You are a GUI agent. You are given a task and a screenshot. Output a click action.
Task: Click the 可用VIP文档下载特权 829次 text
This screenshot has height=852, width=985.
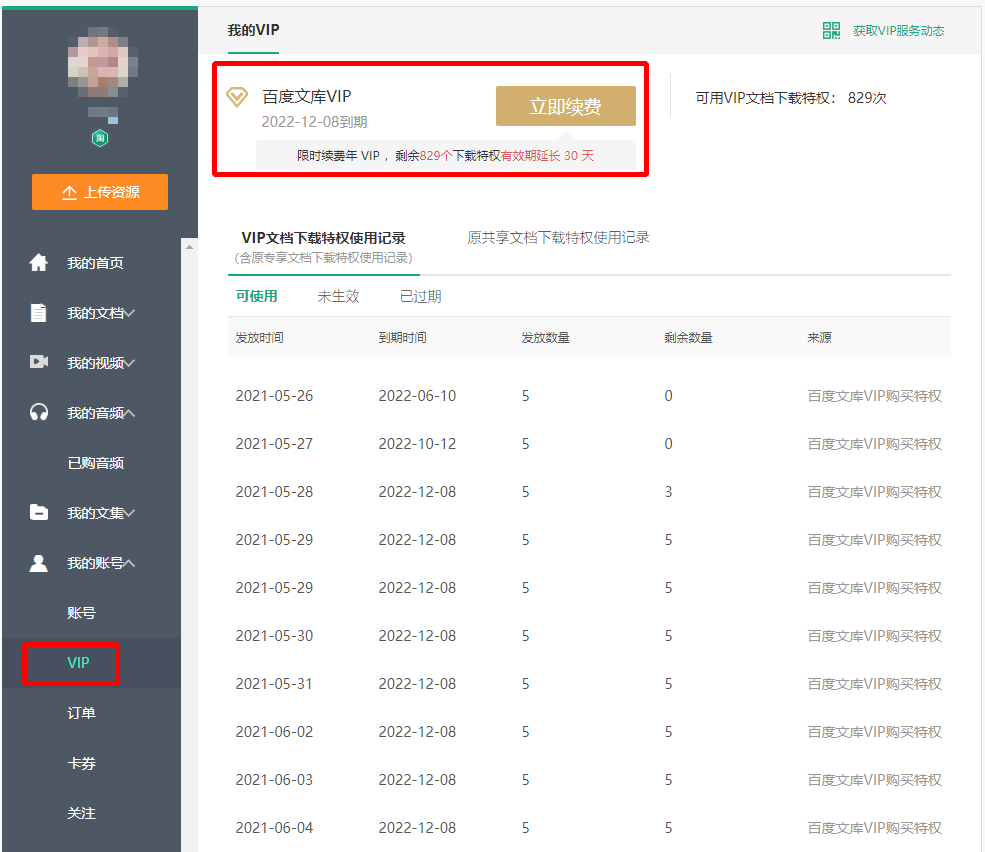(x=791, y=98)
